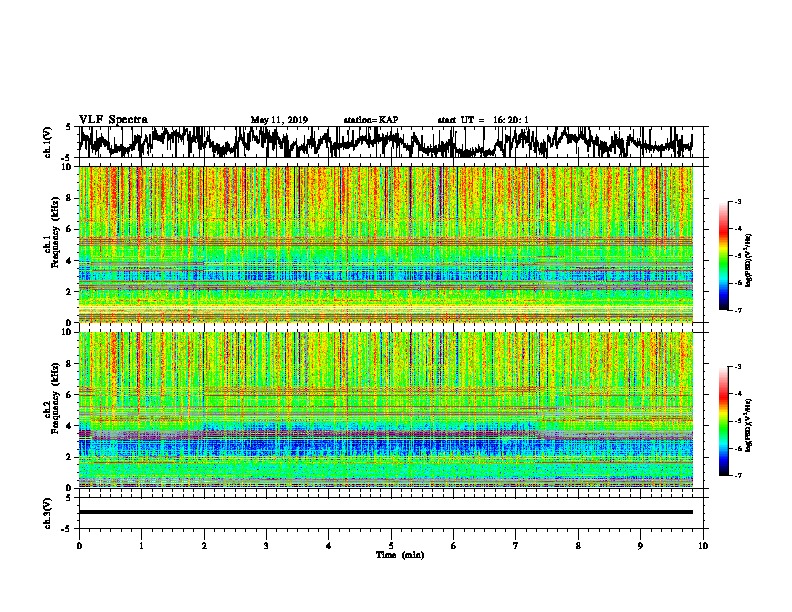Click time axis tick label "8"
The height and width of the screenshot is (612, 792).
click(x=578, y=546)
